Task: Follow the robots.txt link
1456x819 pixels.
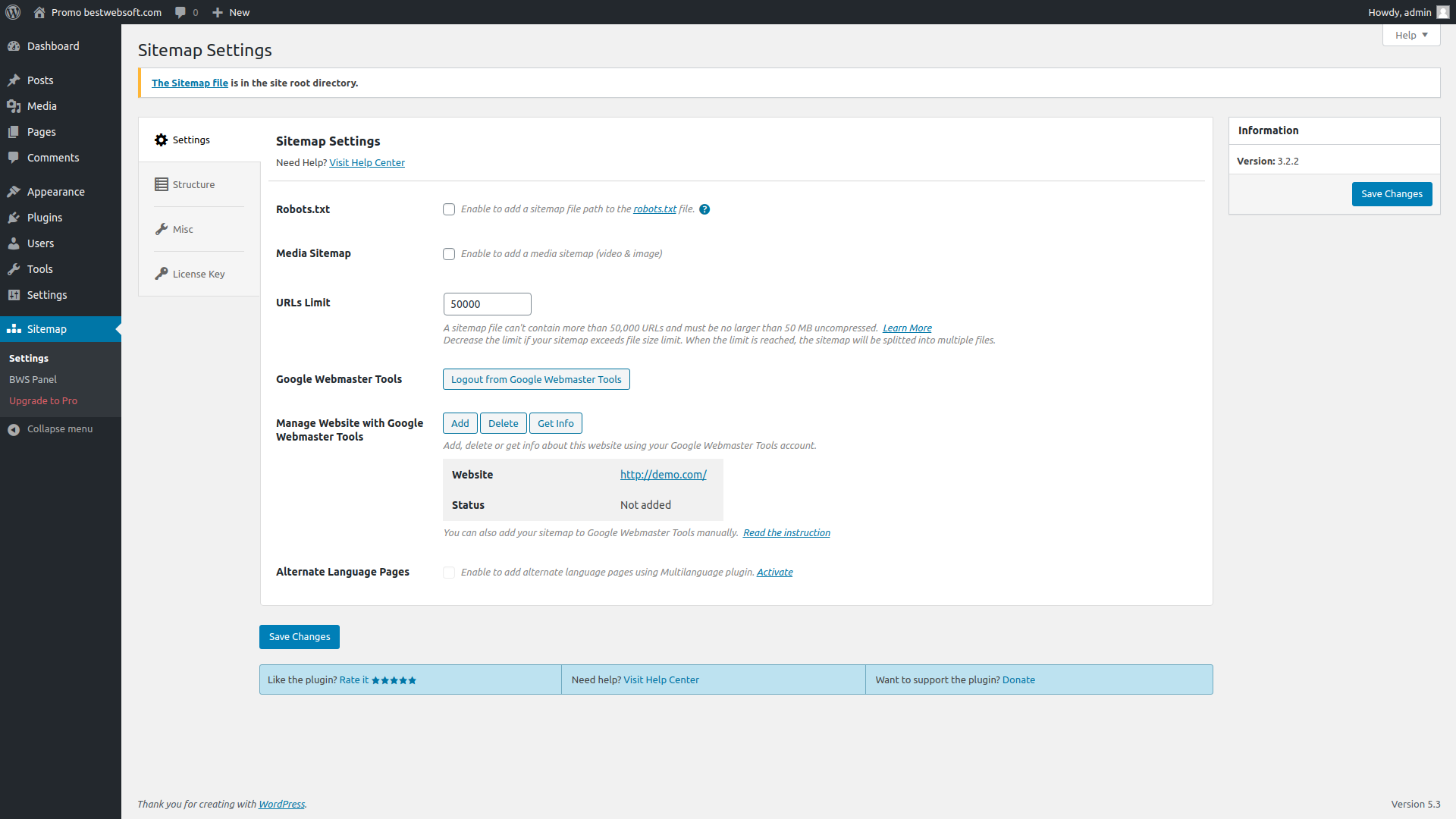Action: (x=654, y=209)
